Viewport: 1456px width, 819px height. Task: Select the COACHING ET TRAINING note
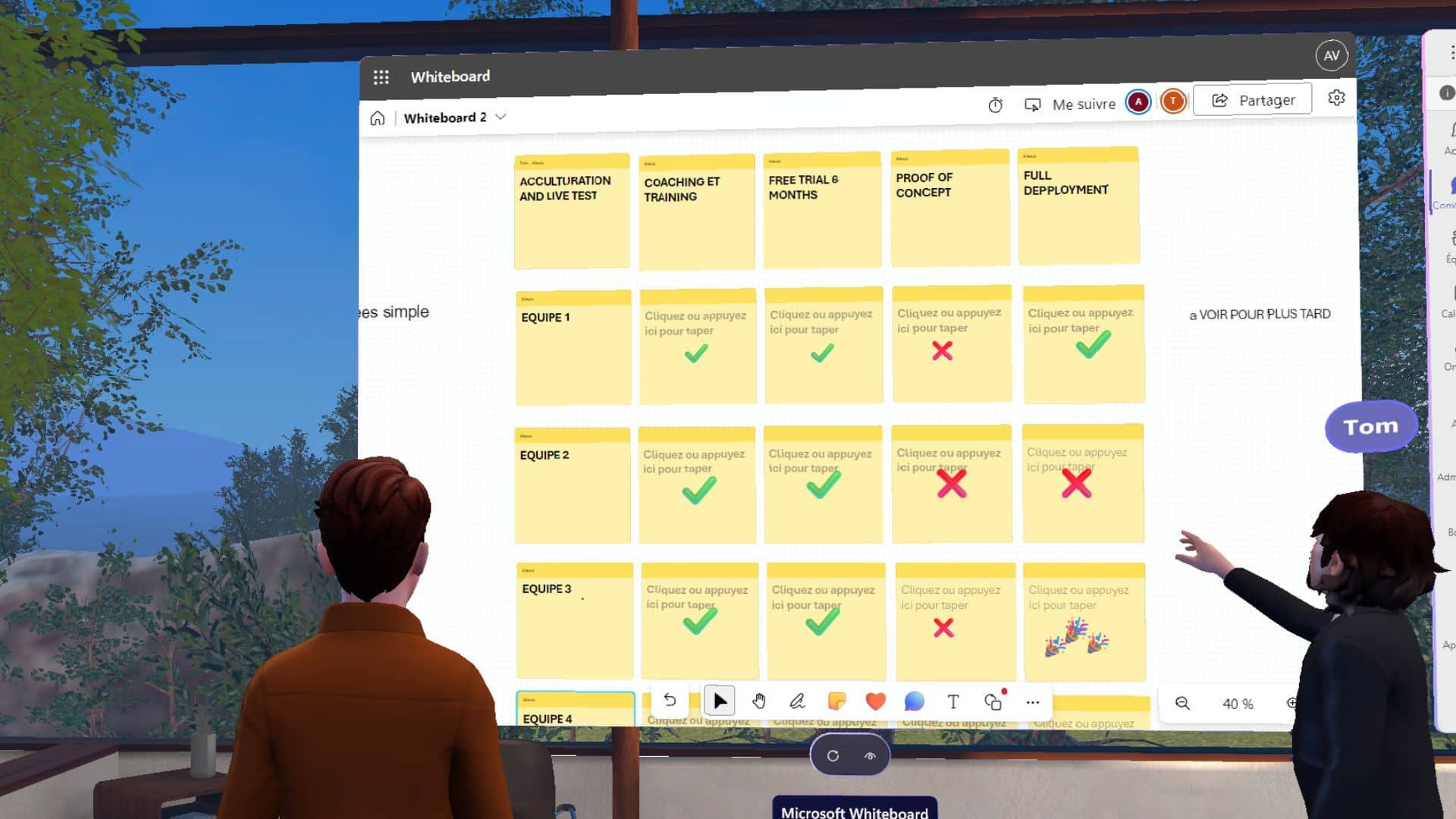click(696, 212)
